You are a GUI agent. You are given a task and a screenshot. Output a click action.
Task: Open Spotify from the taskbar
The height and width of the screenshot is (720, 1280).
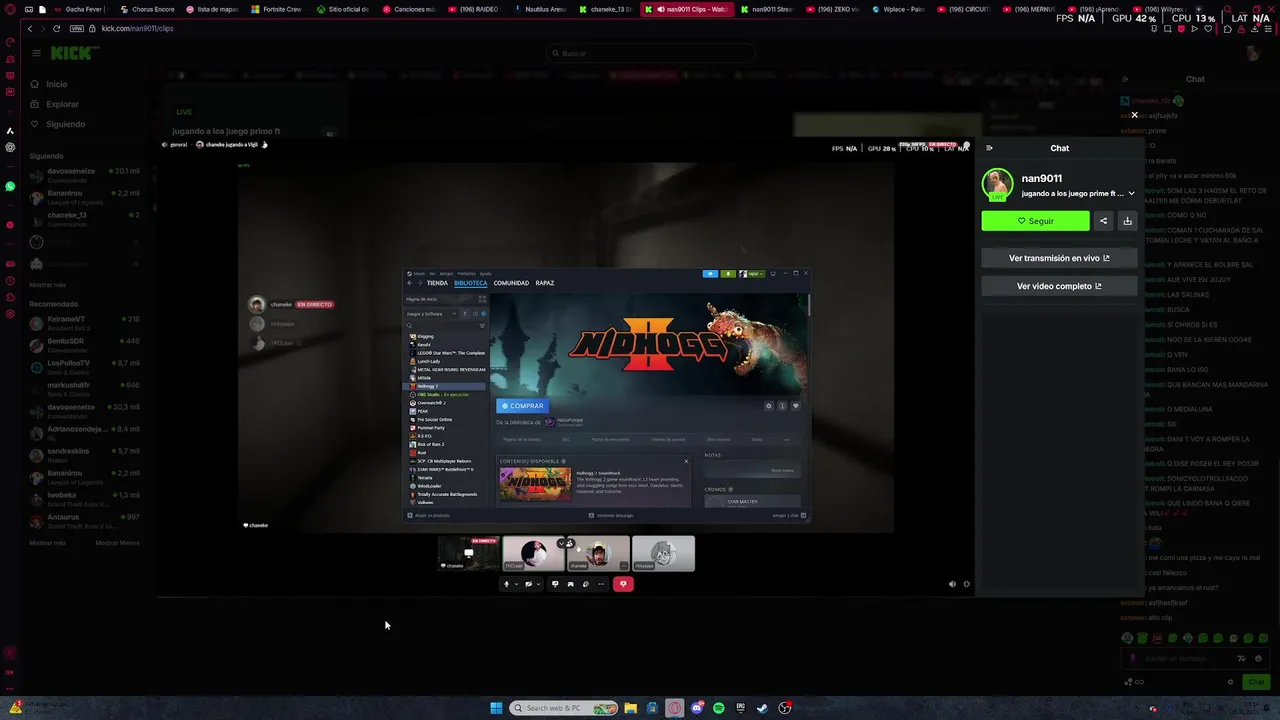(x=719, y=708)
